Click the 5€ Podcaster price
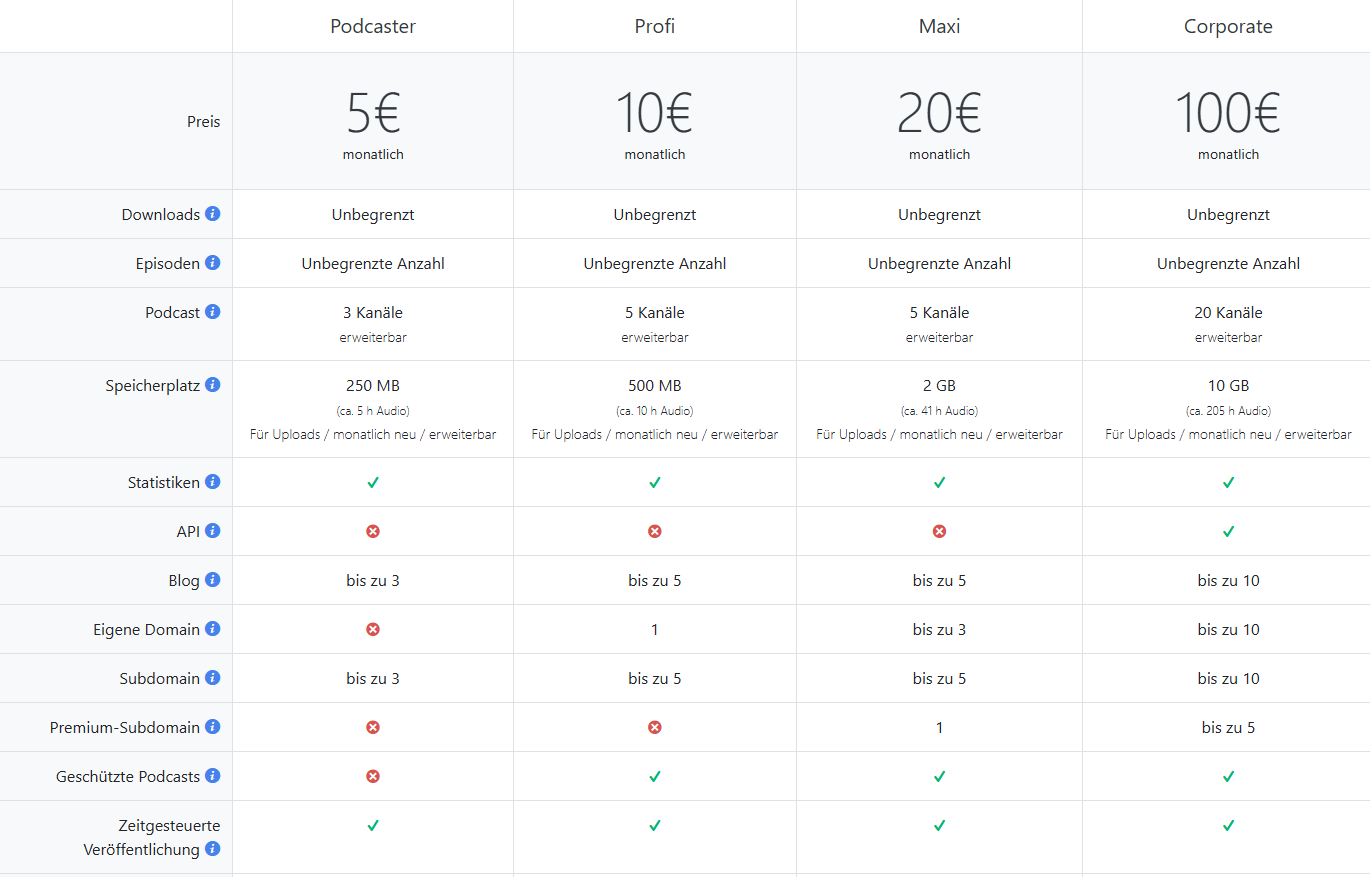 [373, 113]
